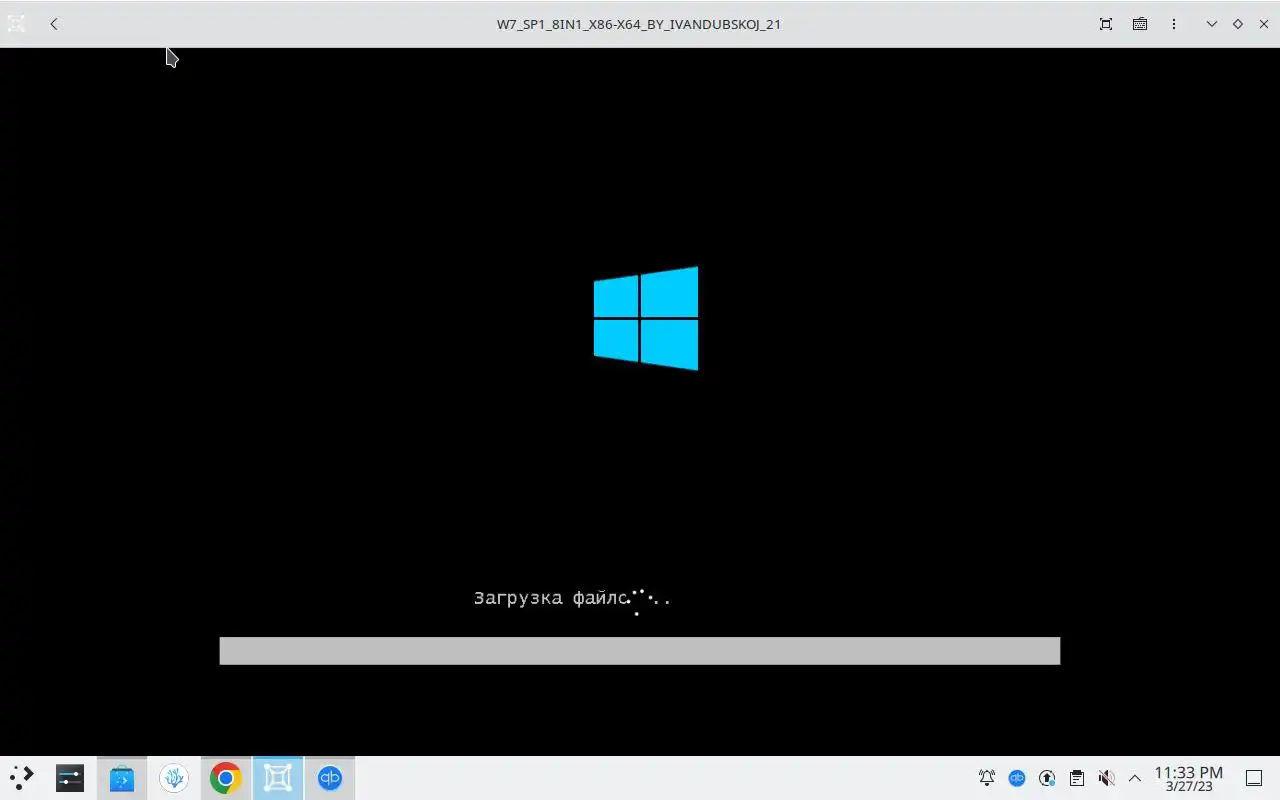1280x800 pixels.
Task: Close the W7_SP1 virtual machine window
Action: coord(1264,24)
